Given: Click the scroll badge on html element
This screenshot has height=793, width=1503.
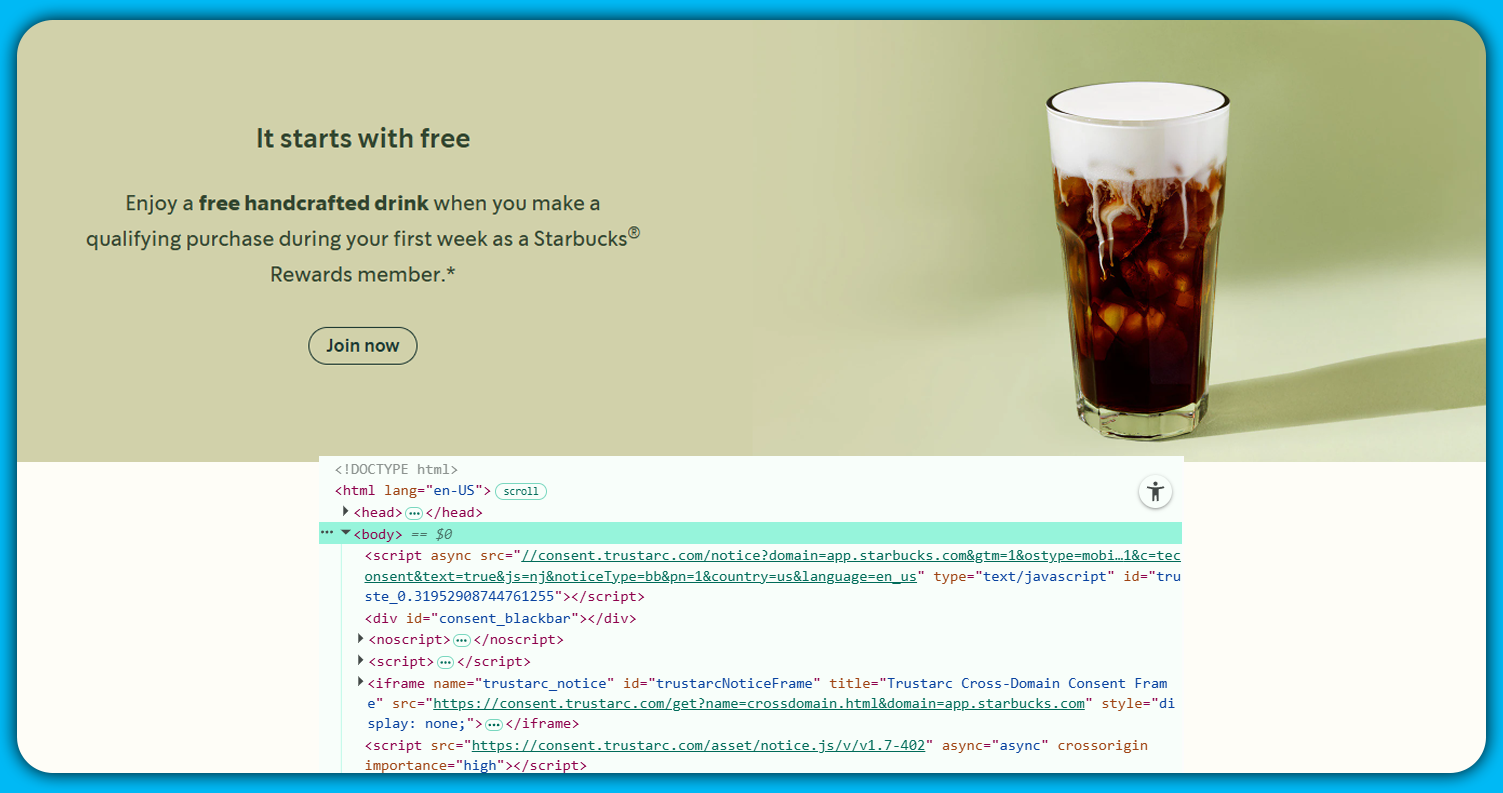Looking at the screenshot, I should [x=521, y=491].
